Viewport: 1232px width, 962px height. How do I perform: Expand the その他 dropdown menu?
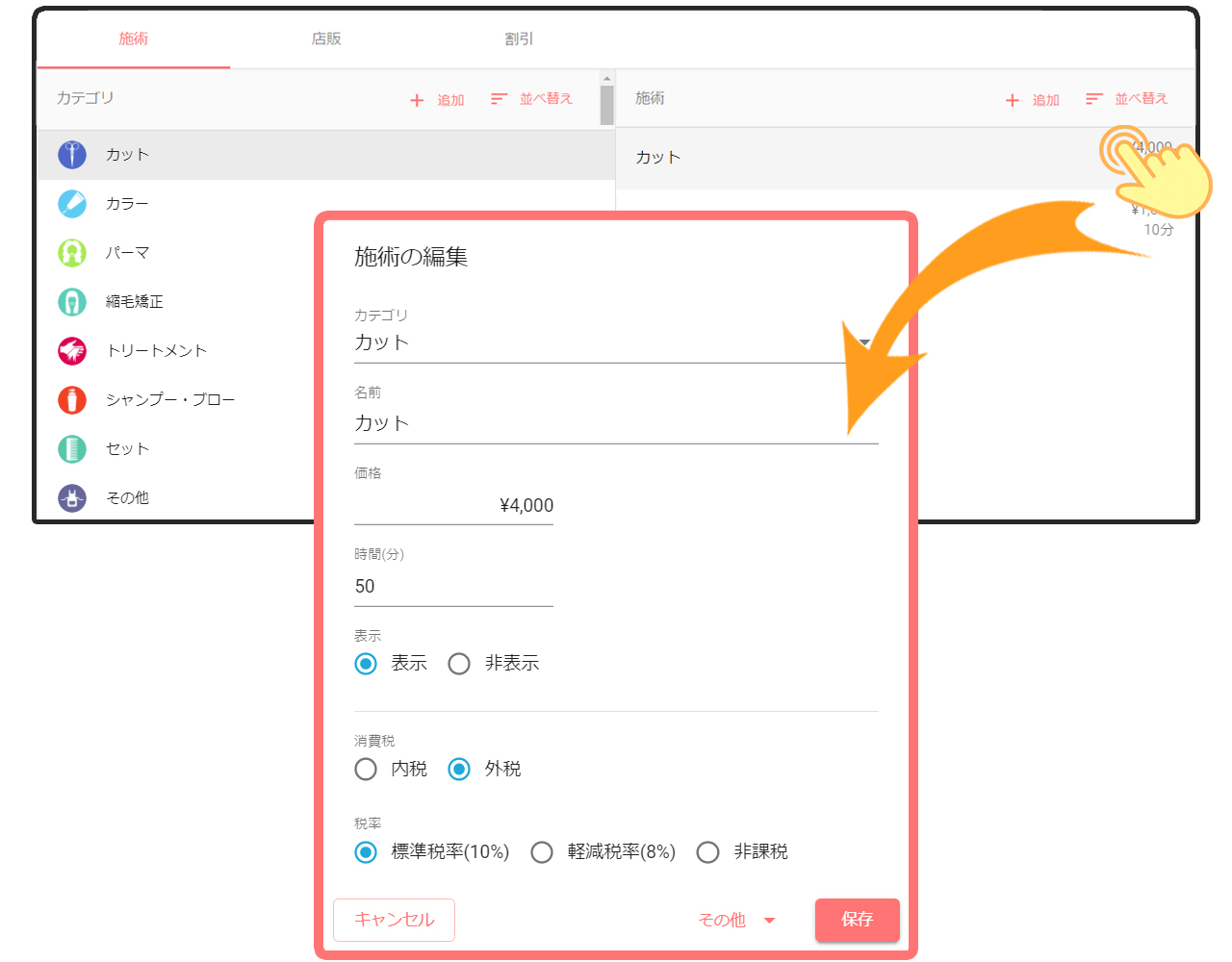point(737,921)
